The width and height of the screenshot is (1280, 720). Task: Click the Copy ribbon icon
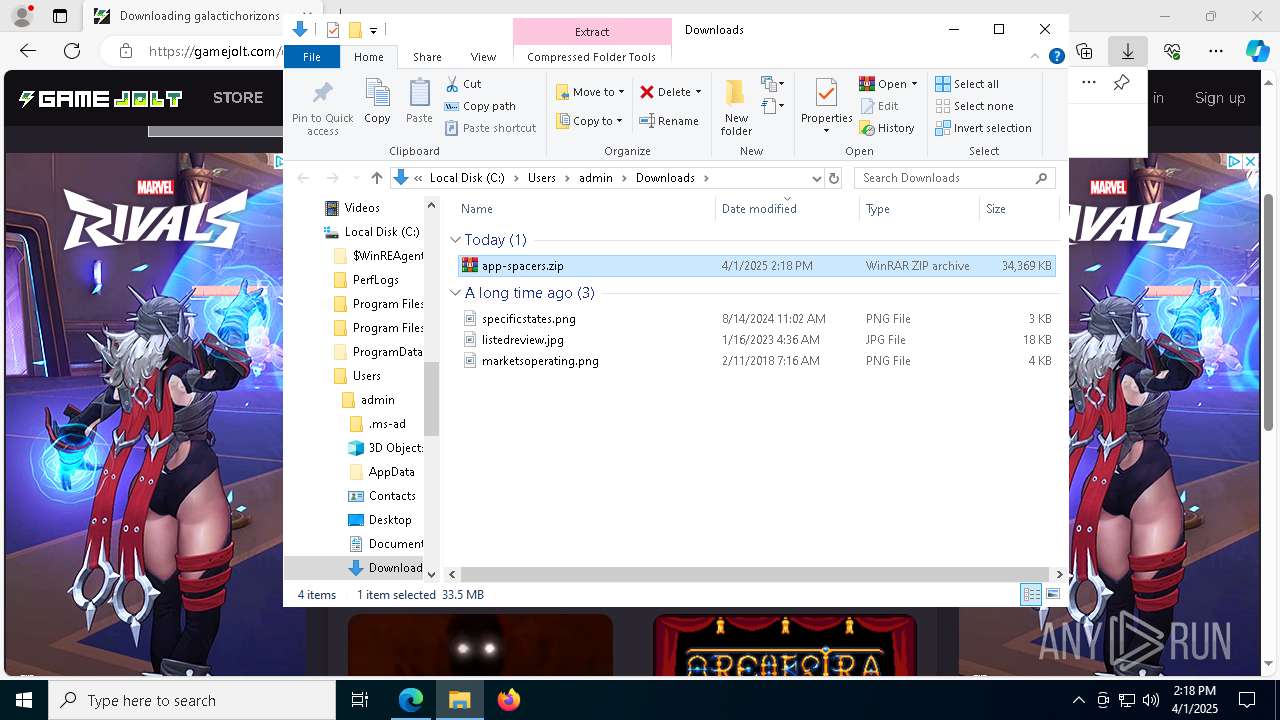coord(377,102)
